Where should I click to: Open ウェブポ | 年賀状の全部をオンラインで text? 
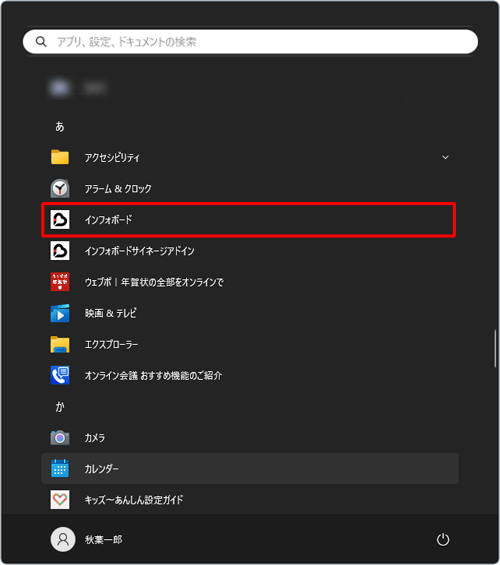[x=154, y=282]
